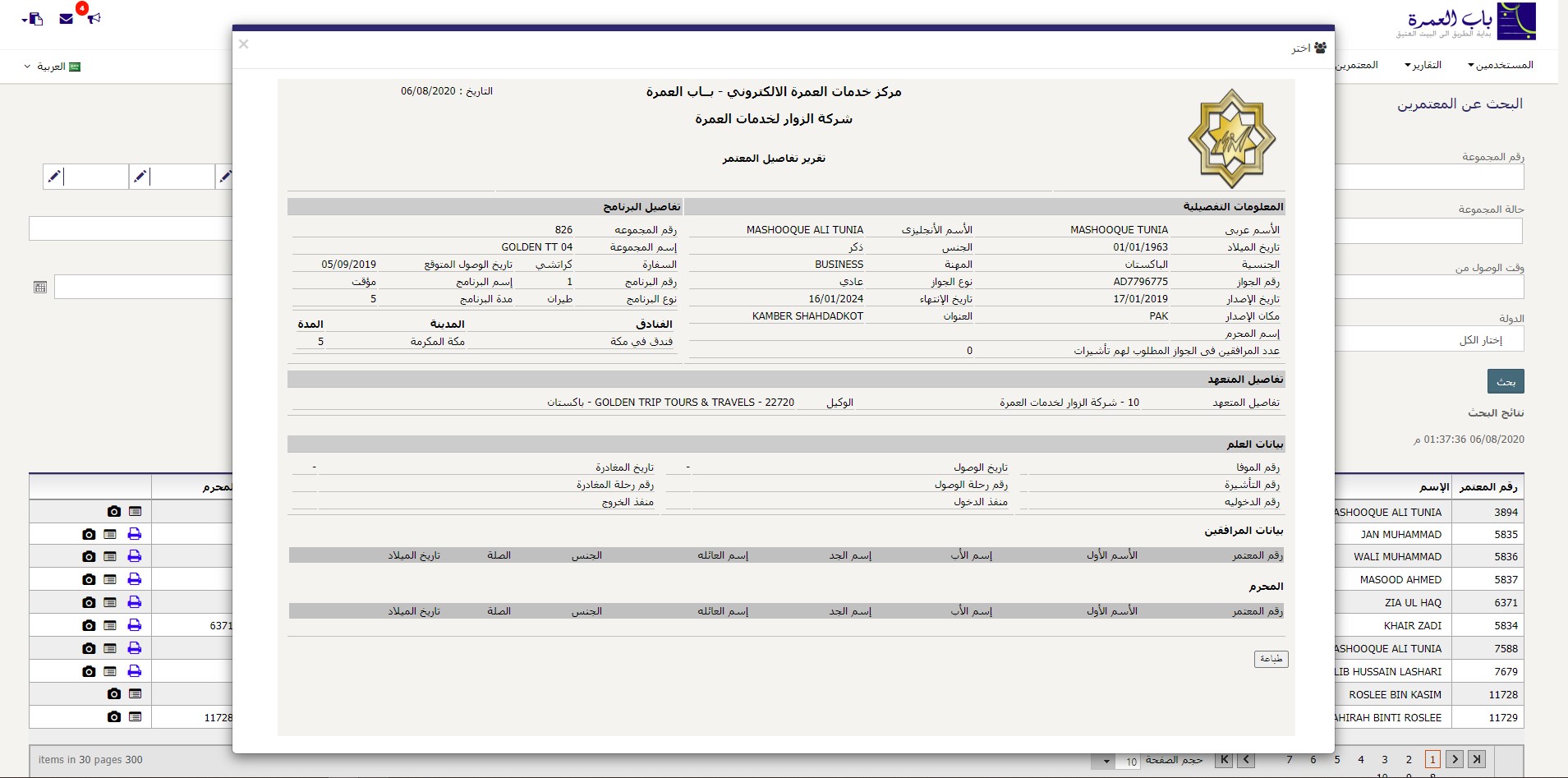Open details icon for KHAIR ZADI row
This screenshot has height=778, width=1568.
pyautogui.click(x=110, y=625)
